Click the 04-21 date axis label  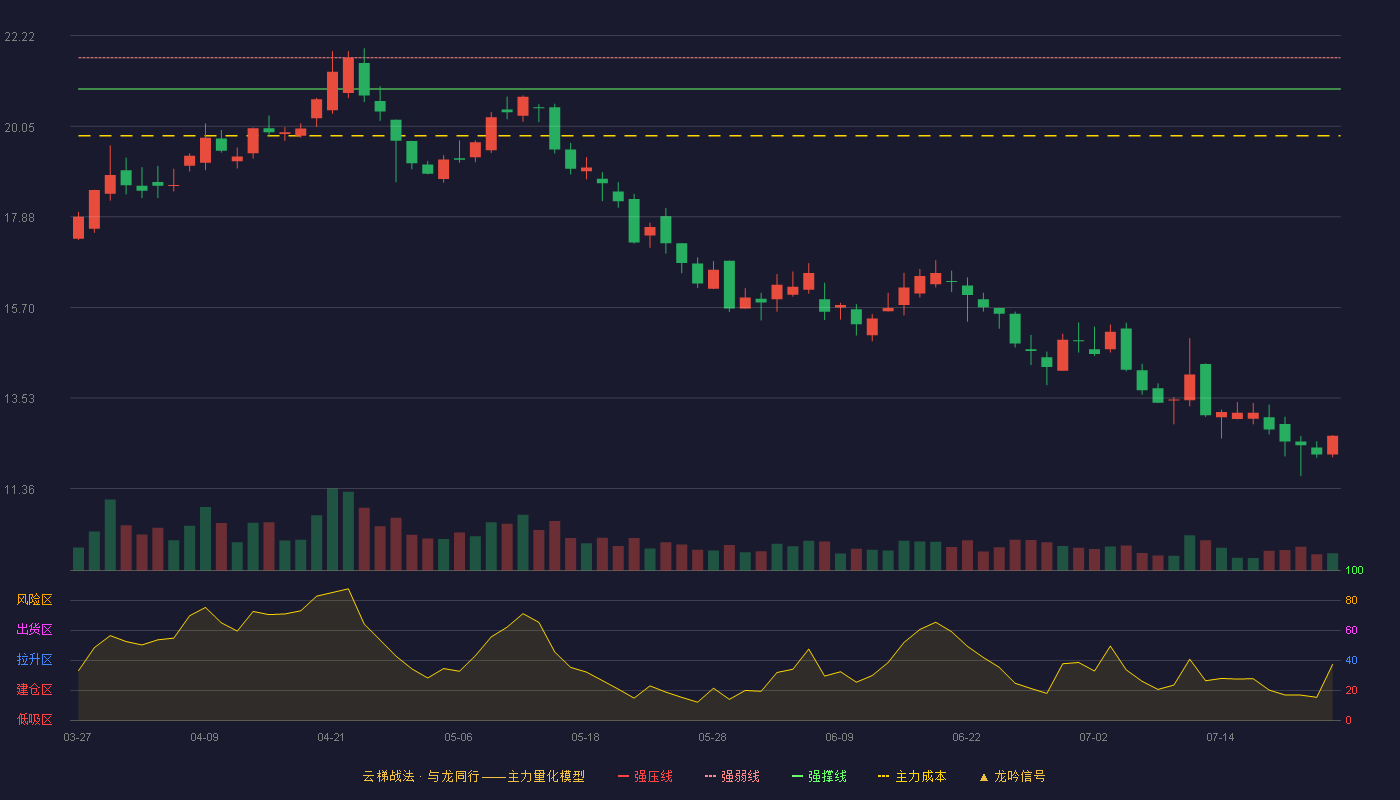click(x=331, y=737)
